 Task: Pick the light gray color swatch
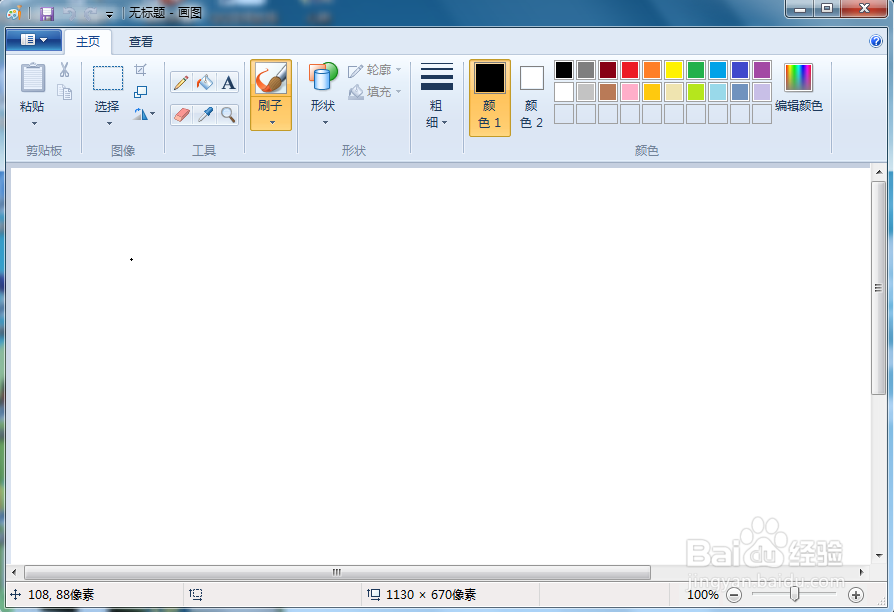[x=586, y=92]
